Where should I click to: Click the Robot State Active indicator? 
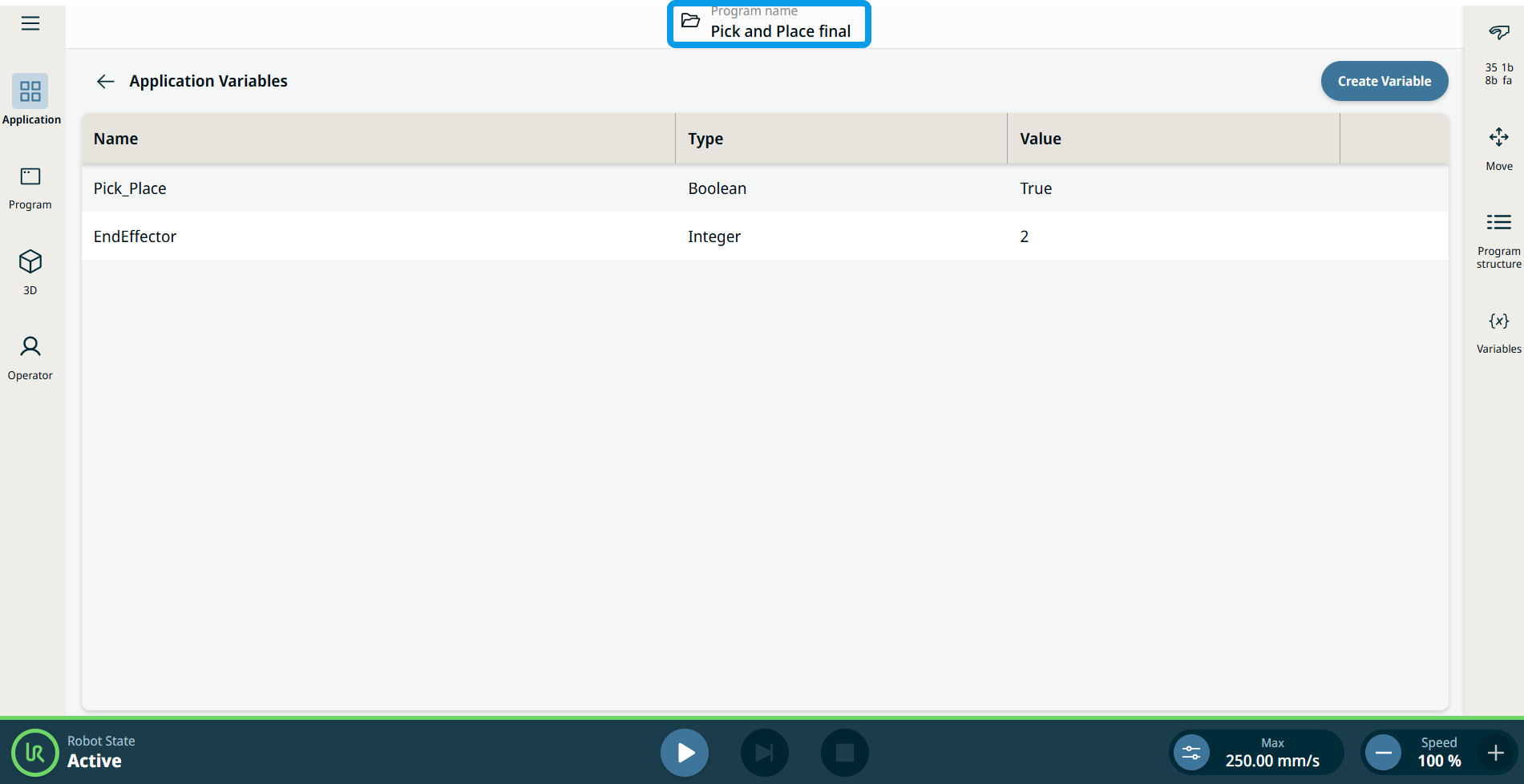click(35, 753)
